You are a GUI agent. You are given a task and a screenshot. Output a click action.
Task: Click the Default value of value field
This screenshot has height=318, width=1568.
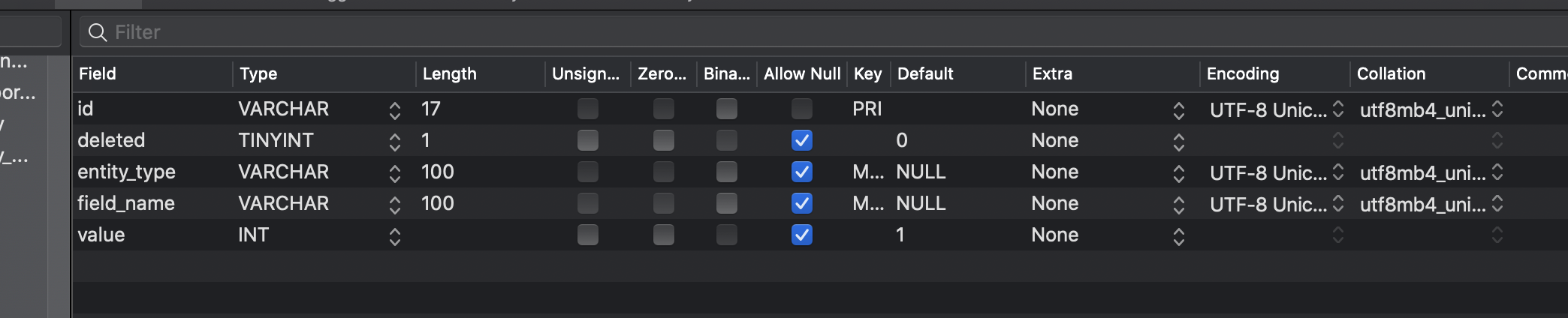coord(900,235)
